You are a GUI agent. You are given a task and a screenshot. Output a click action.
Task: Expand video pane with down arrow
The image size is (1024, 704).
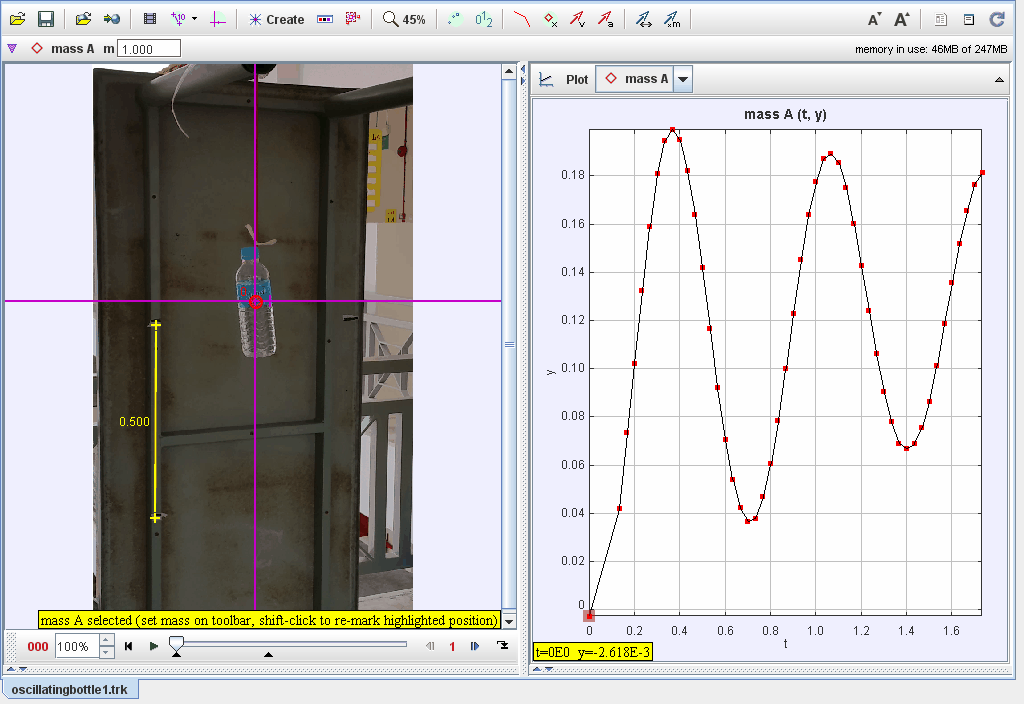coord(23,669)
